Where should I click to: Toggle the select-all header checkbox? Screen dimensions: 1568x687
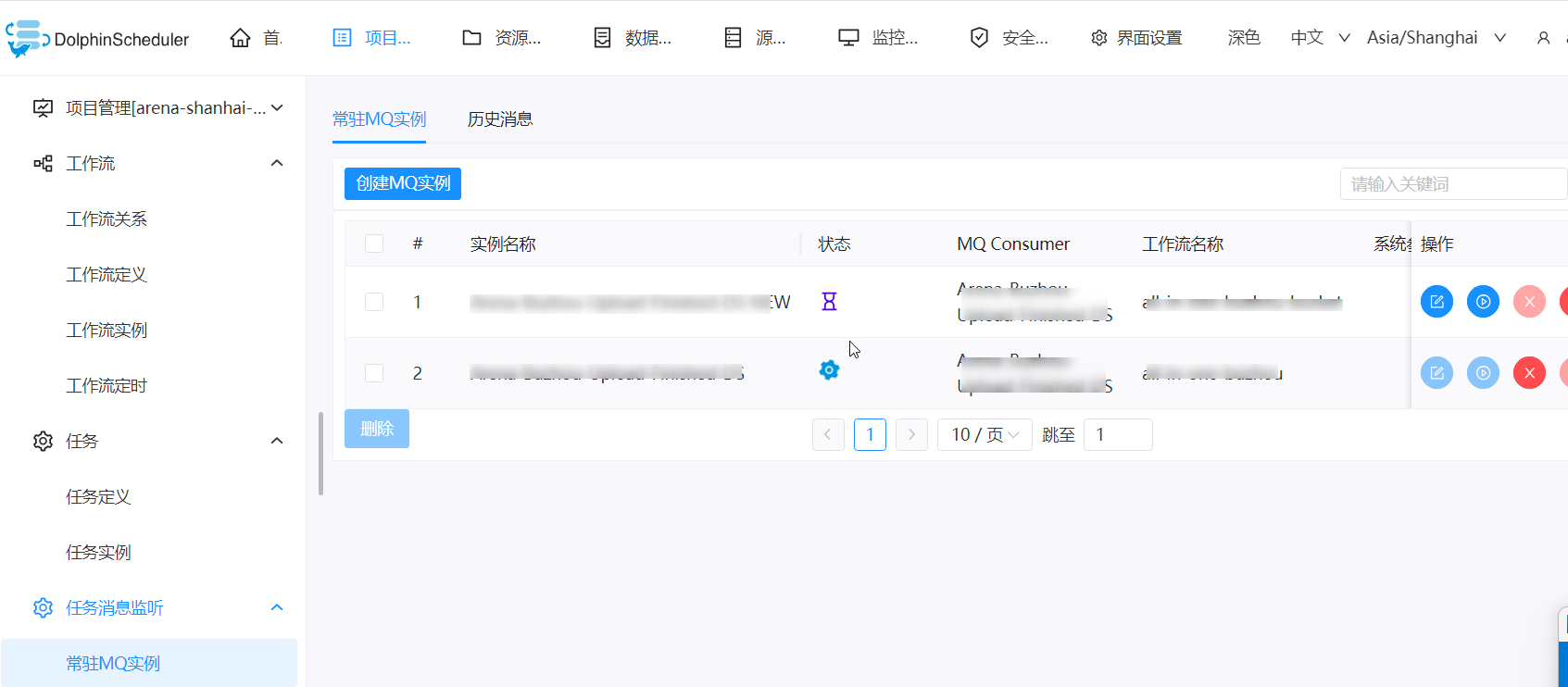(374, 244)
